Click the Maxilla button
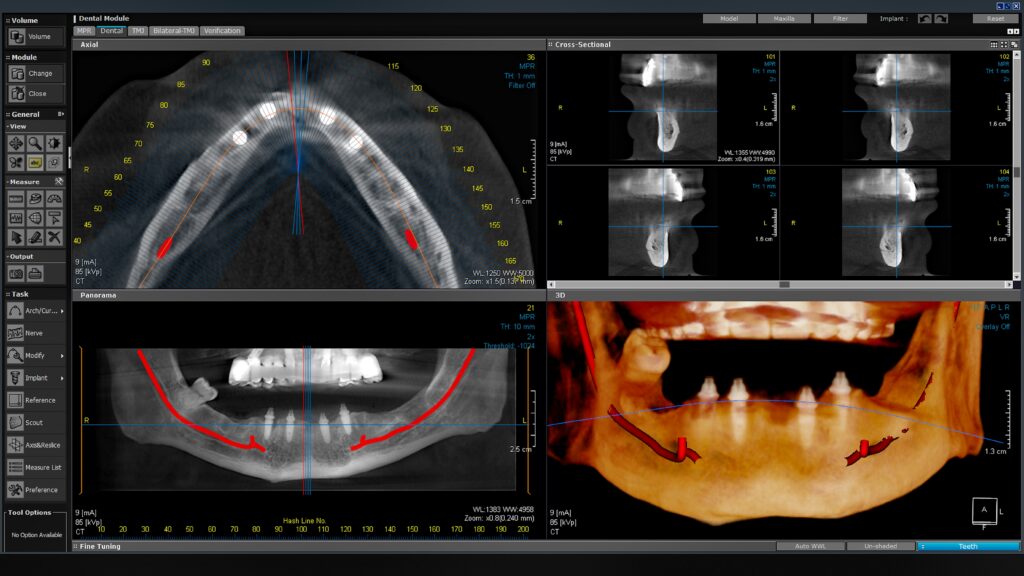The height and width of the screenshot is (576, 1024). click(x=784, y=19)
